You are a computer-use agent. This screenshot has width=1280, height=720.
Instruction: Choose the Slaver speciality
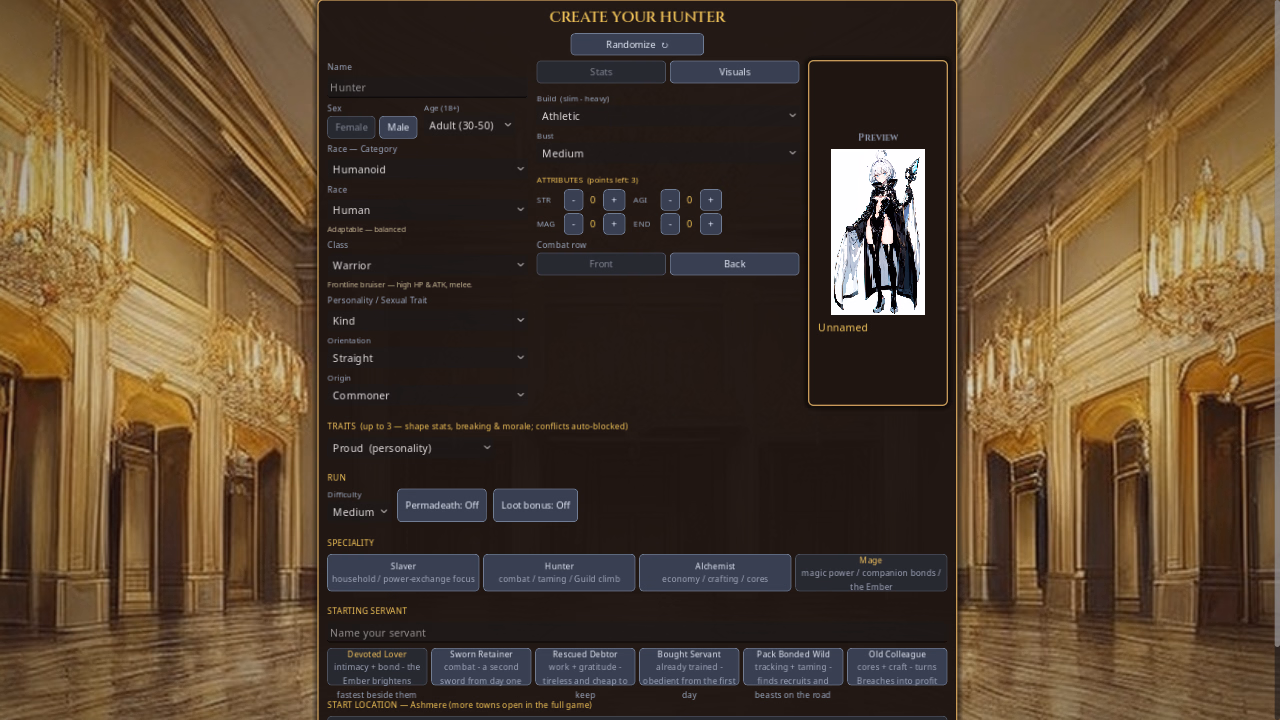[x=403, y=573]
